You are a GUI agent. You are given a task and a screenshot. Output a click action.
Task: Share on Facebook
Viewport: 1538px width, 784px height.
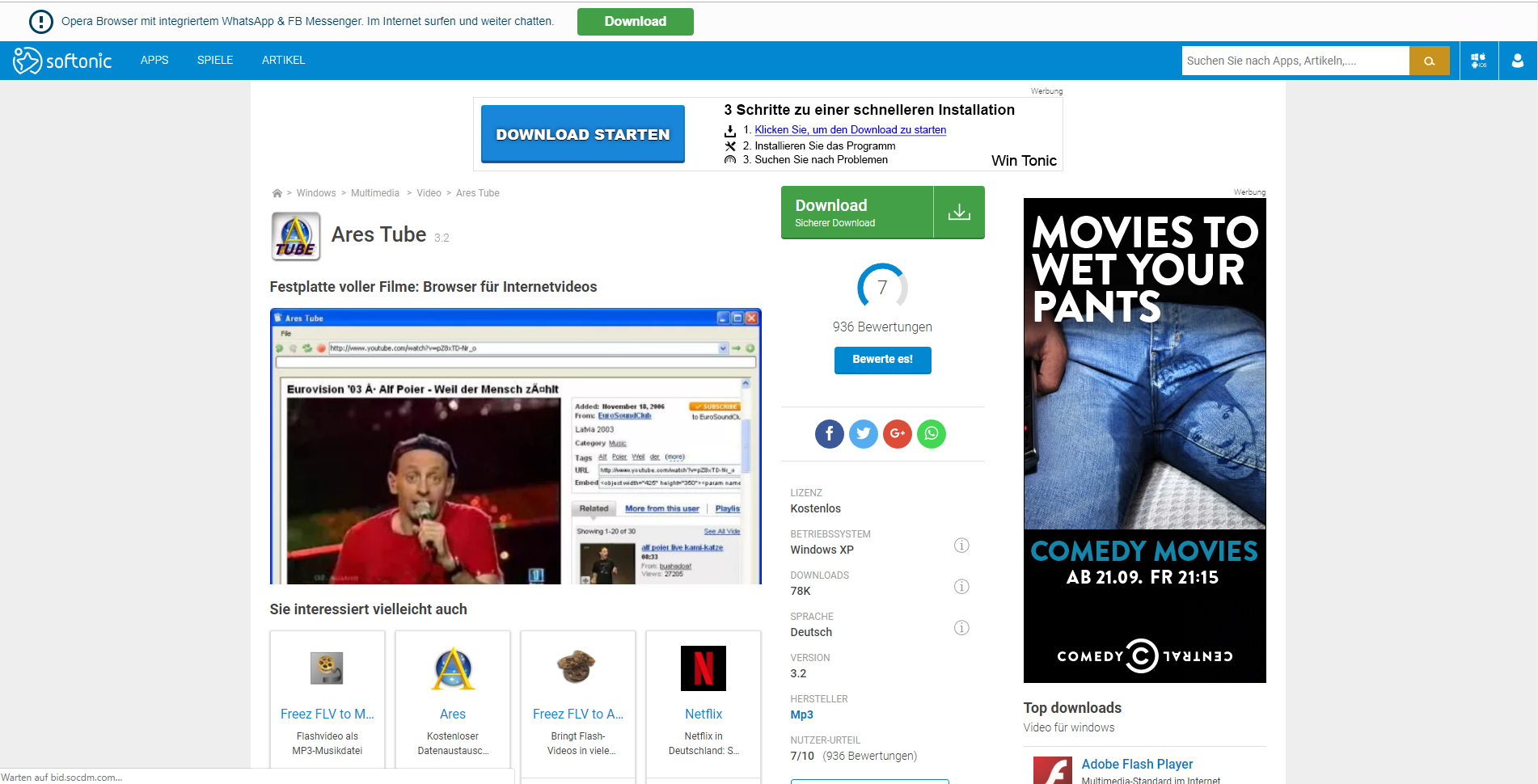[x=830, y=434]
